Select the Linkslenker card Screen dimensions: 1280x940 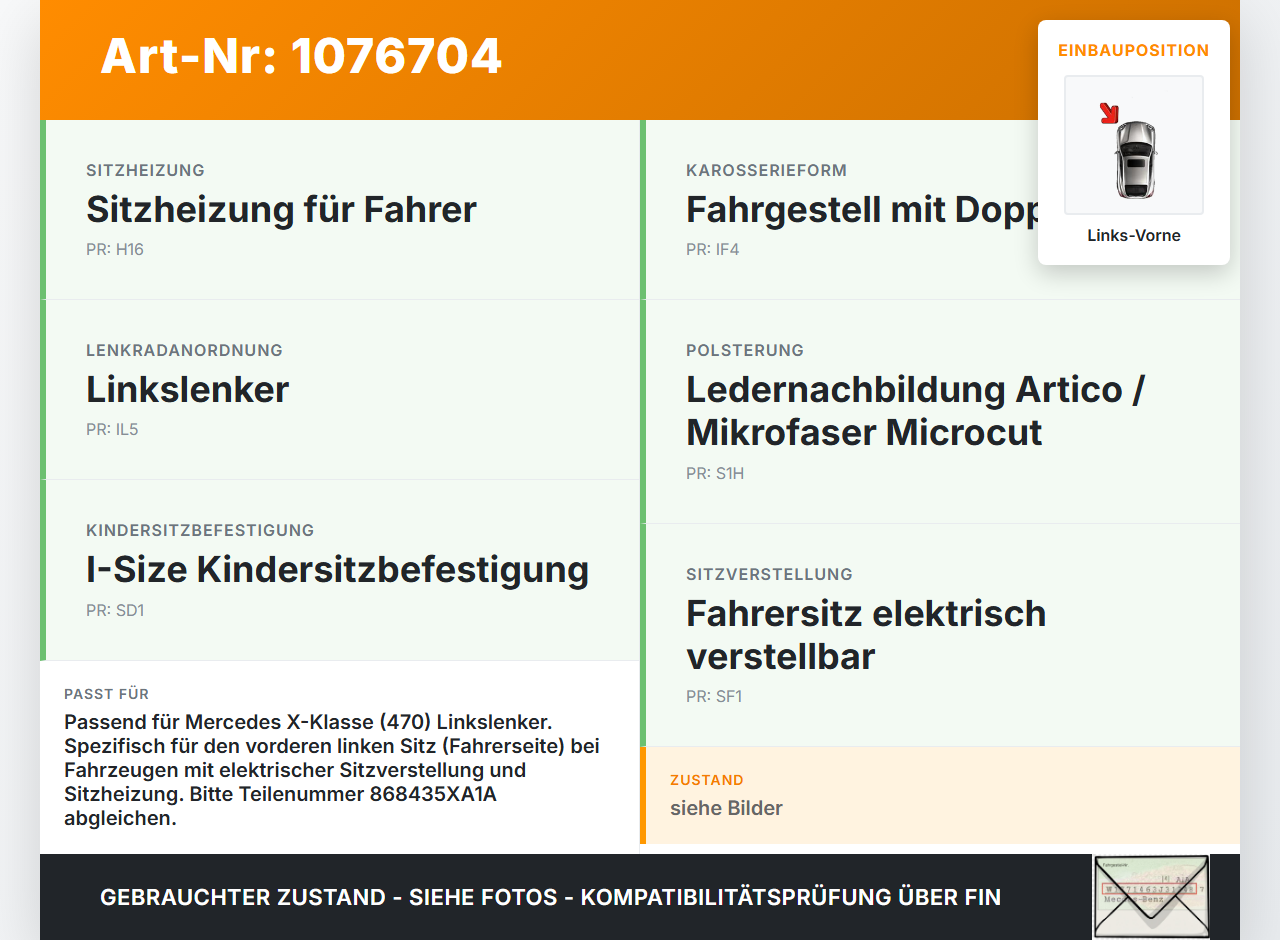click(340, 390)
